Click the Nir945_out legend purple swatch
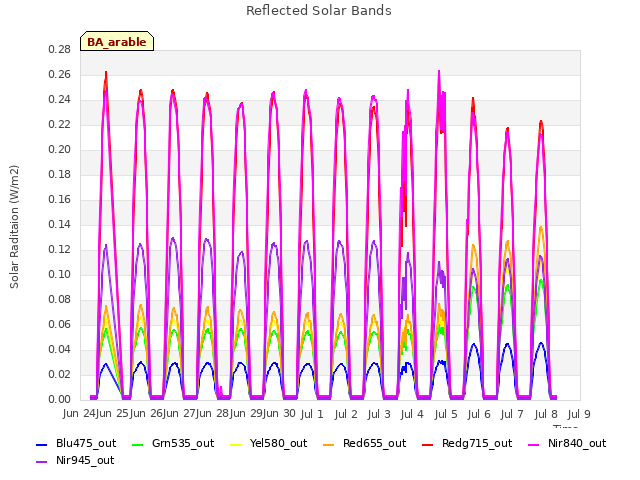 pyautogui.click(x=42, y=462)
